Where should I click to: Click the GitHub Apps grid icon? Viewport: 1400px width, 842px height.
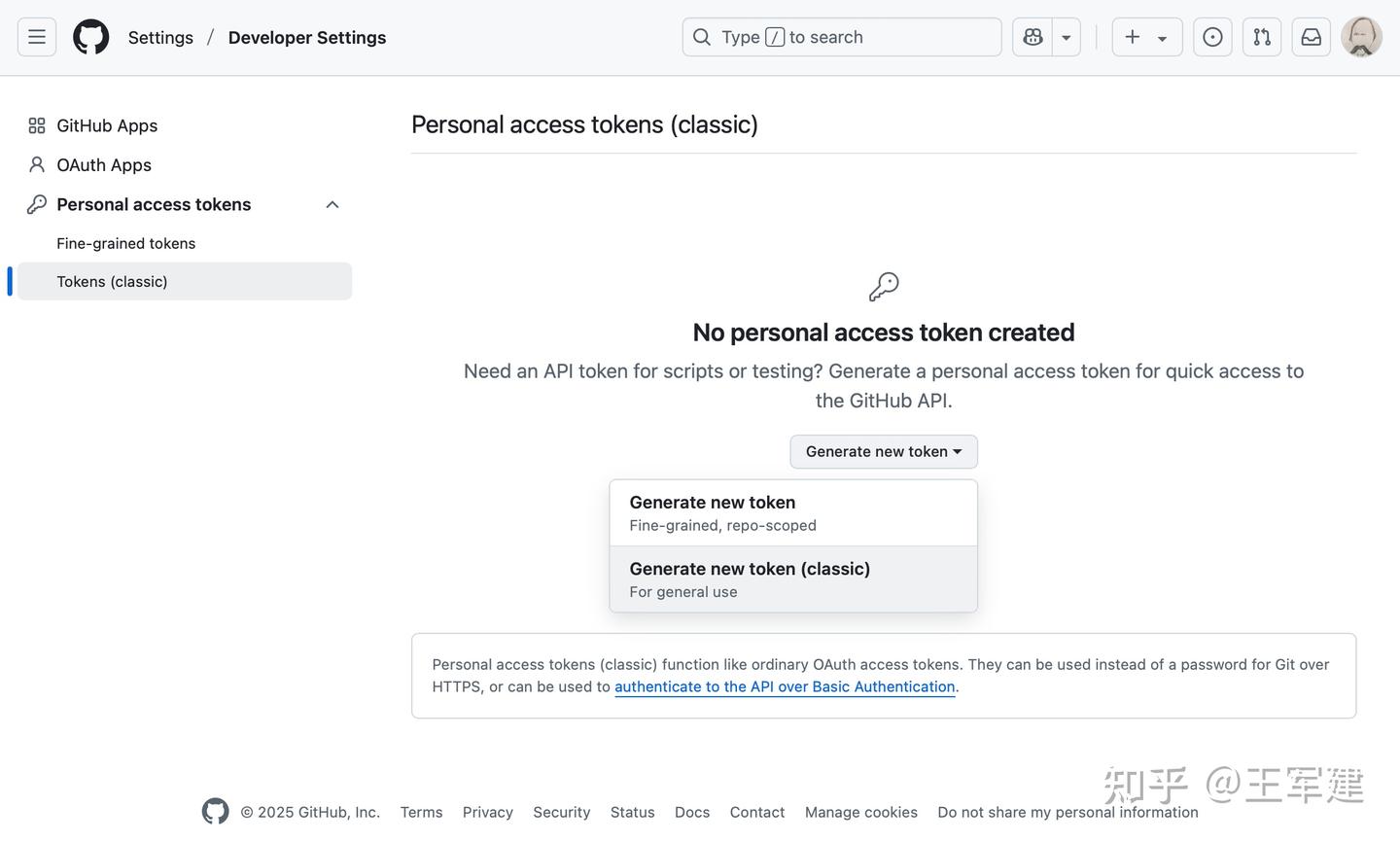pyautogui.click(x=36, y=124)
